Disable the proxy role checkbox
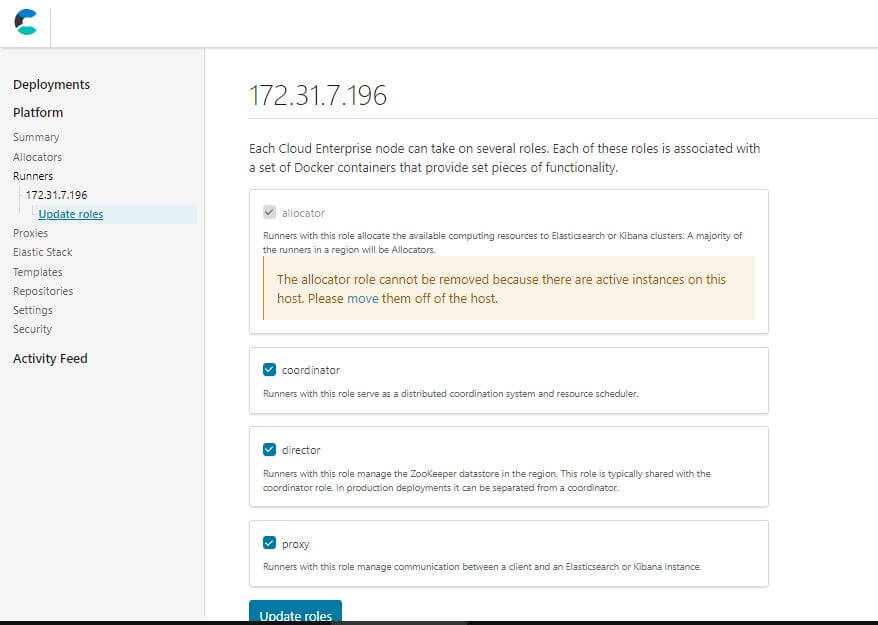 (x=269, y=544)
